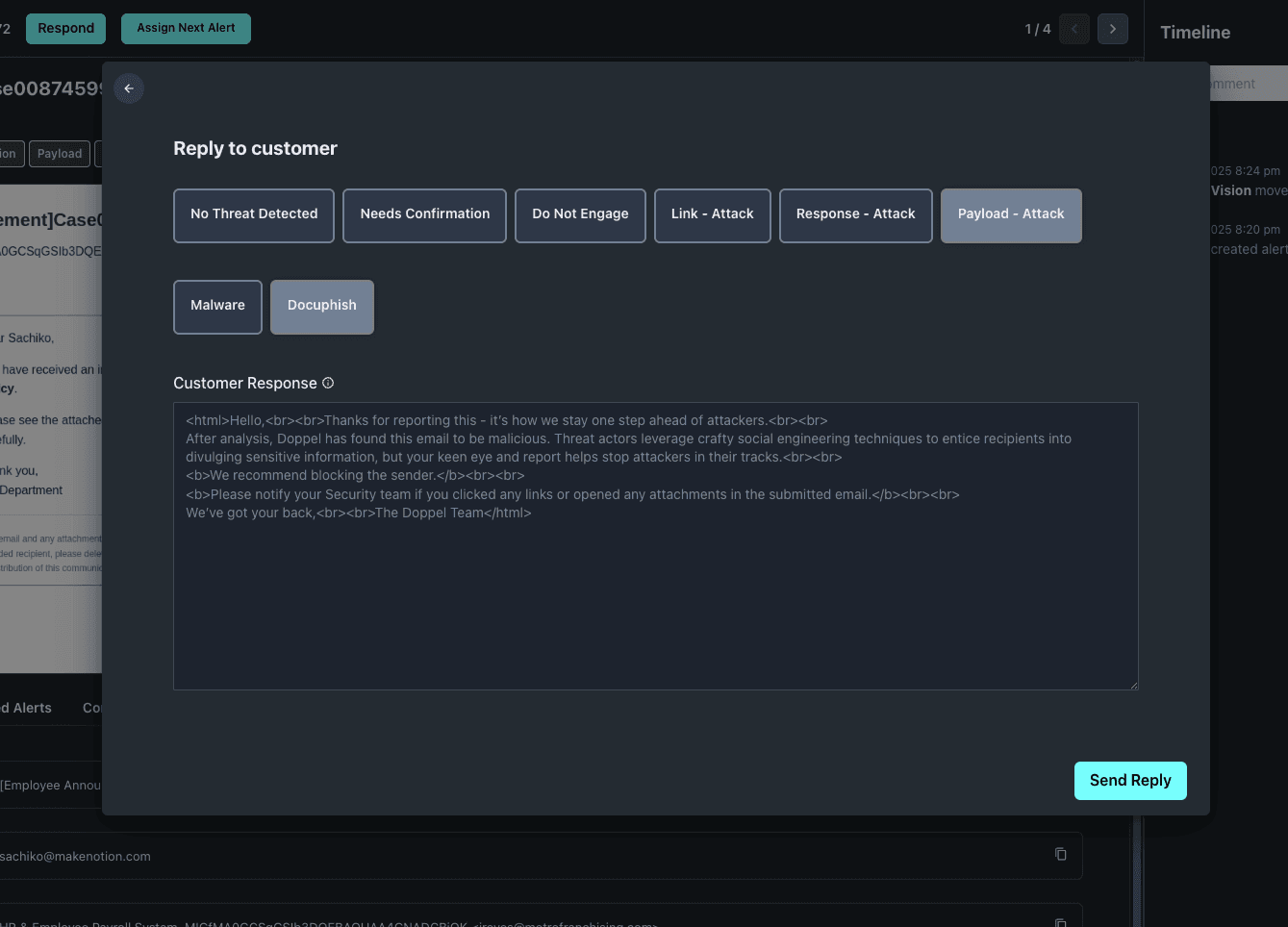Click the back arrow in the reply dialog
1288x927 pixels.
coord(129,88)
